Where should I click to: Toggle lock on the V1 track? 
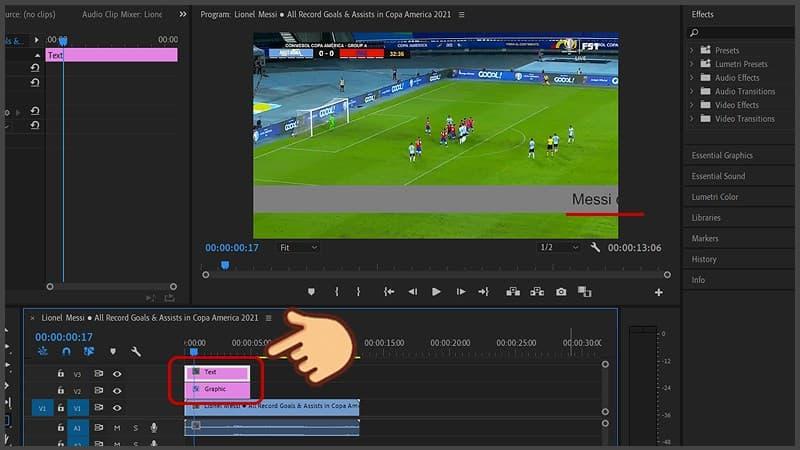point(61,408)
